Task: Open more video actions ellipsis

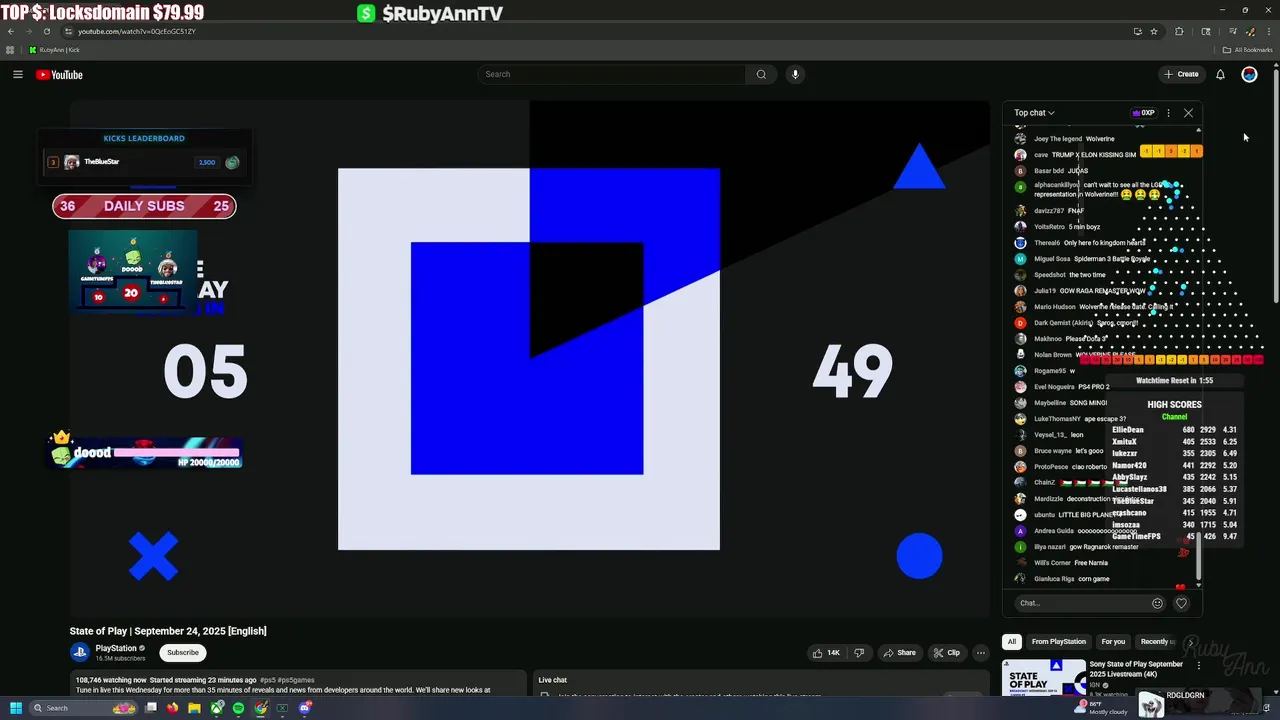Action: coord(981,653)
